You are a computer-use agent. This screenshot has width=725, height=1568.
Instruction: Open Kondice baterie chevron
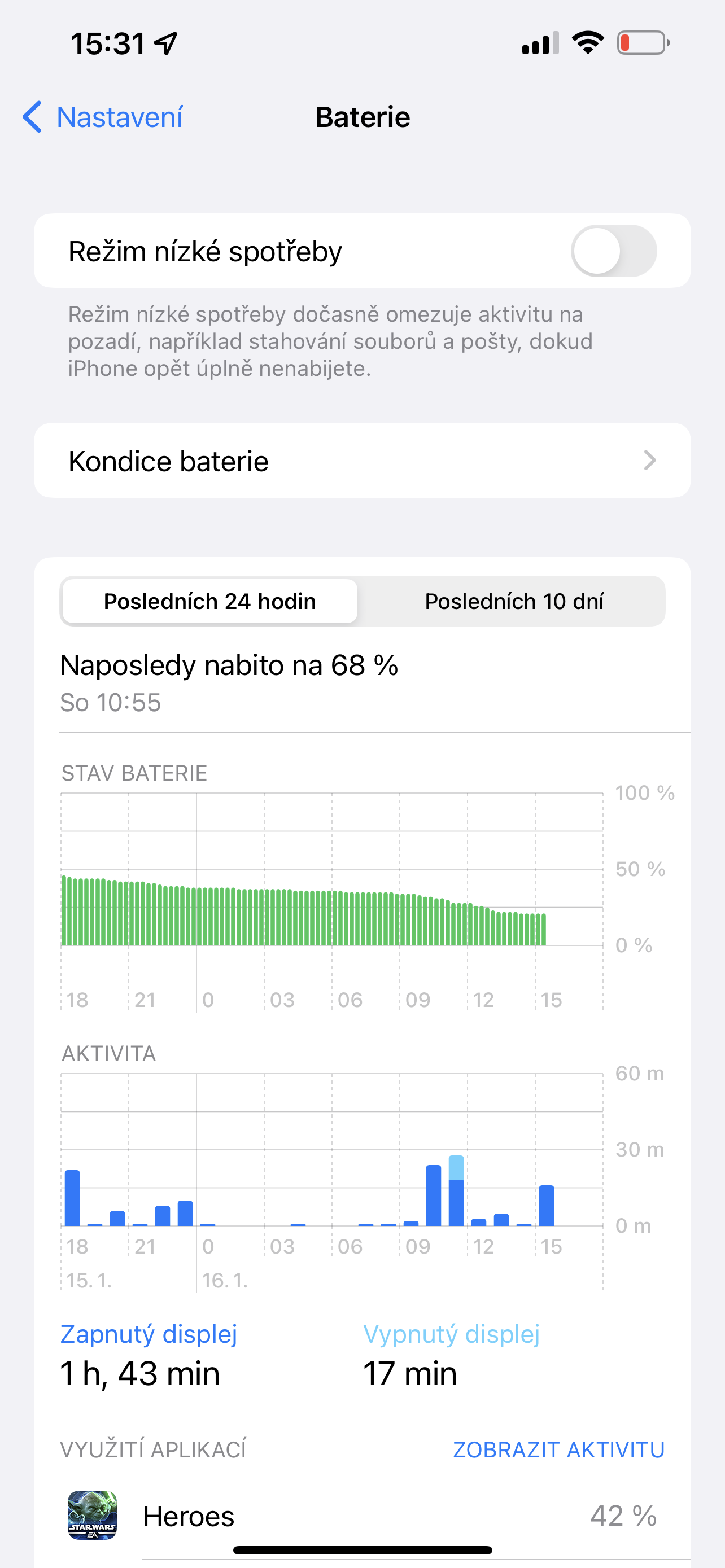point(649,461)
